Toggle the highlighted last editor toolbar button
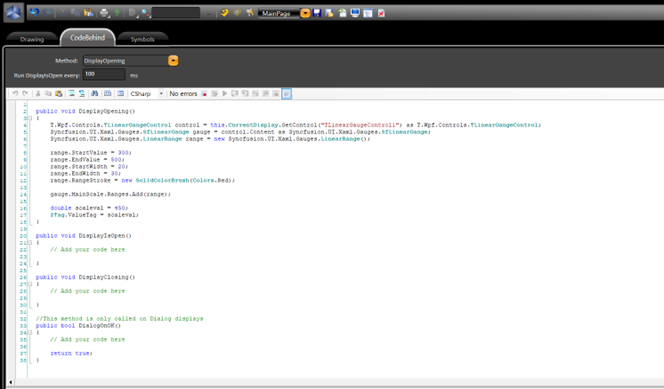 click(286, 94)
